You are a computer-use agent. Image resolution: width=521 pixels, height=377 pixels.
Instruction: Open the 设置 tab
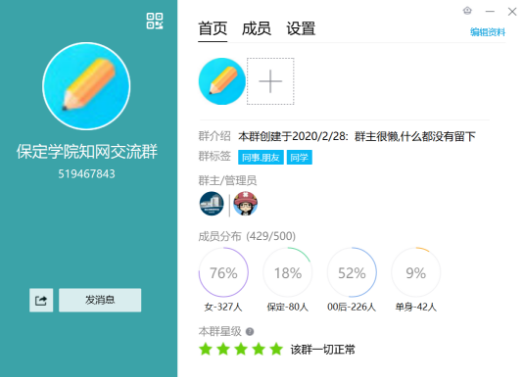301,29
